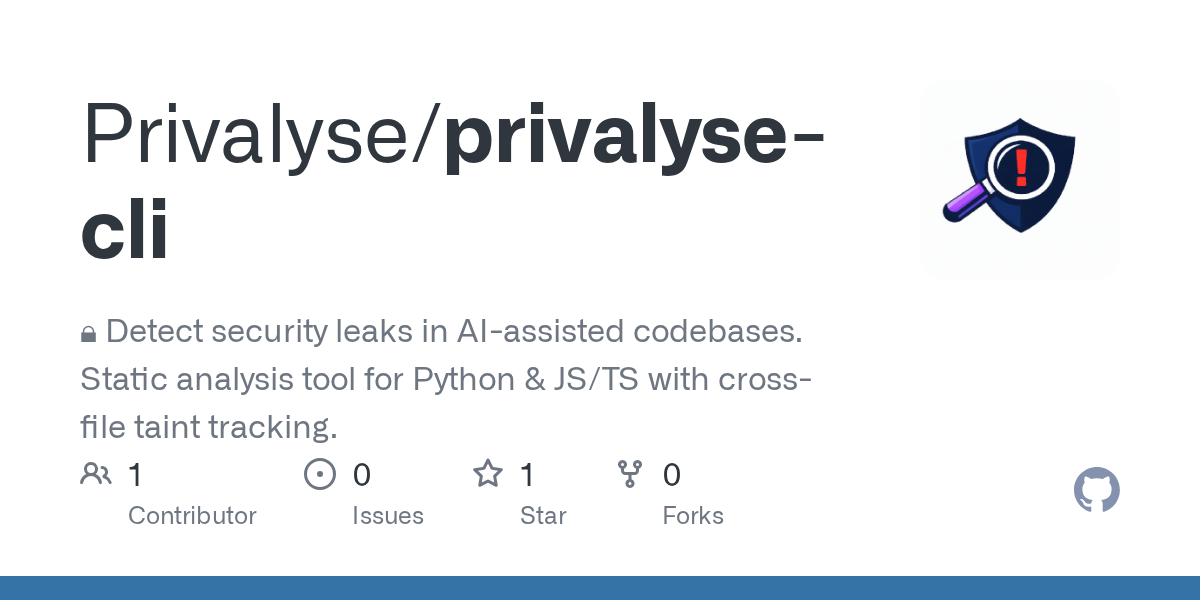Click the bold "cli" title text
The width and height of the screenshot is (1200, 600).
pyautogui.click(x=124, y=230)
